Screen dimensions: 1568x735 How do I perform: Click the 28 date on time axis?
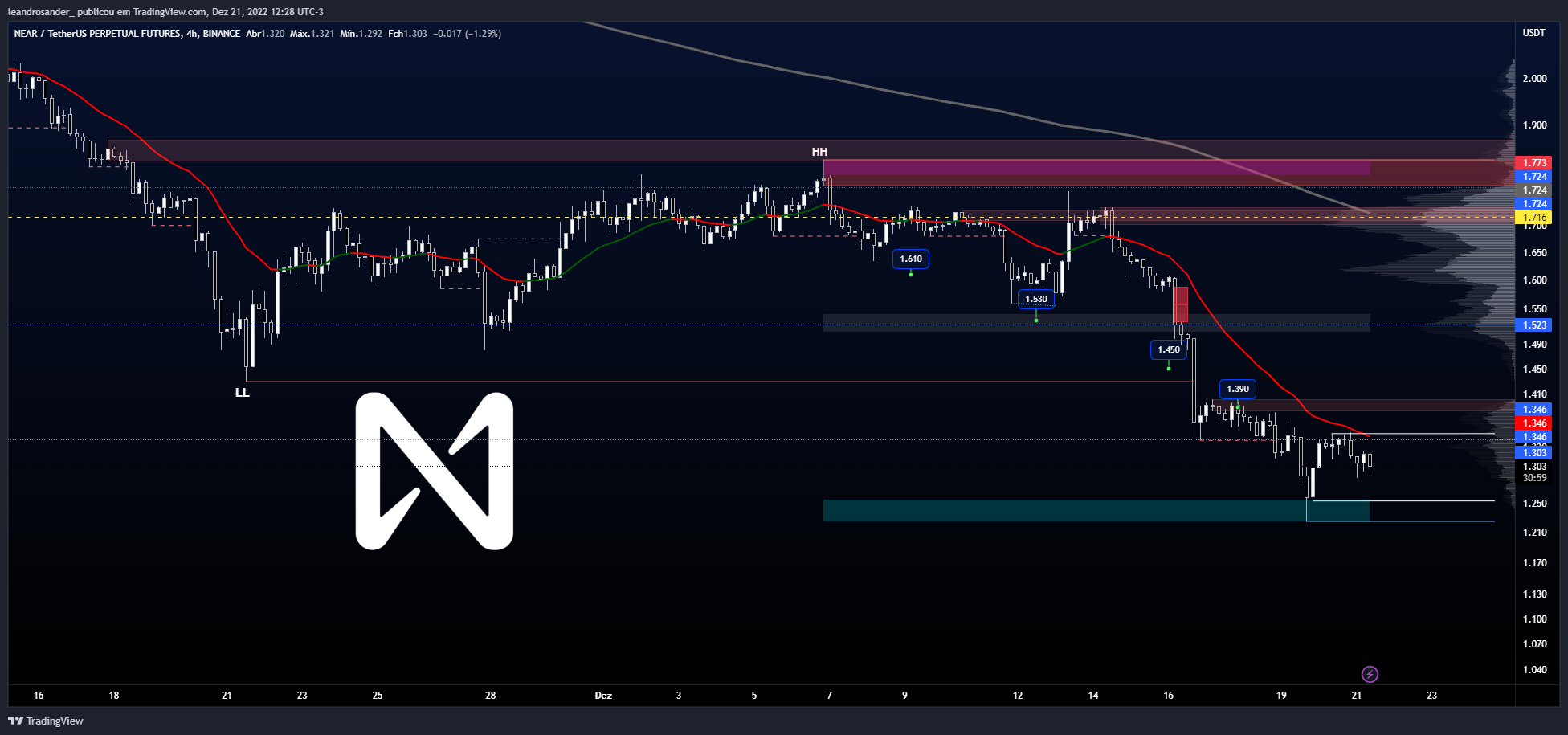point(490,696)
